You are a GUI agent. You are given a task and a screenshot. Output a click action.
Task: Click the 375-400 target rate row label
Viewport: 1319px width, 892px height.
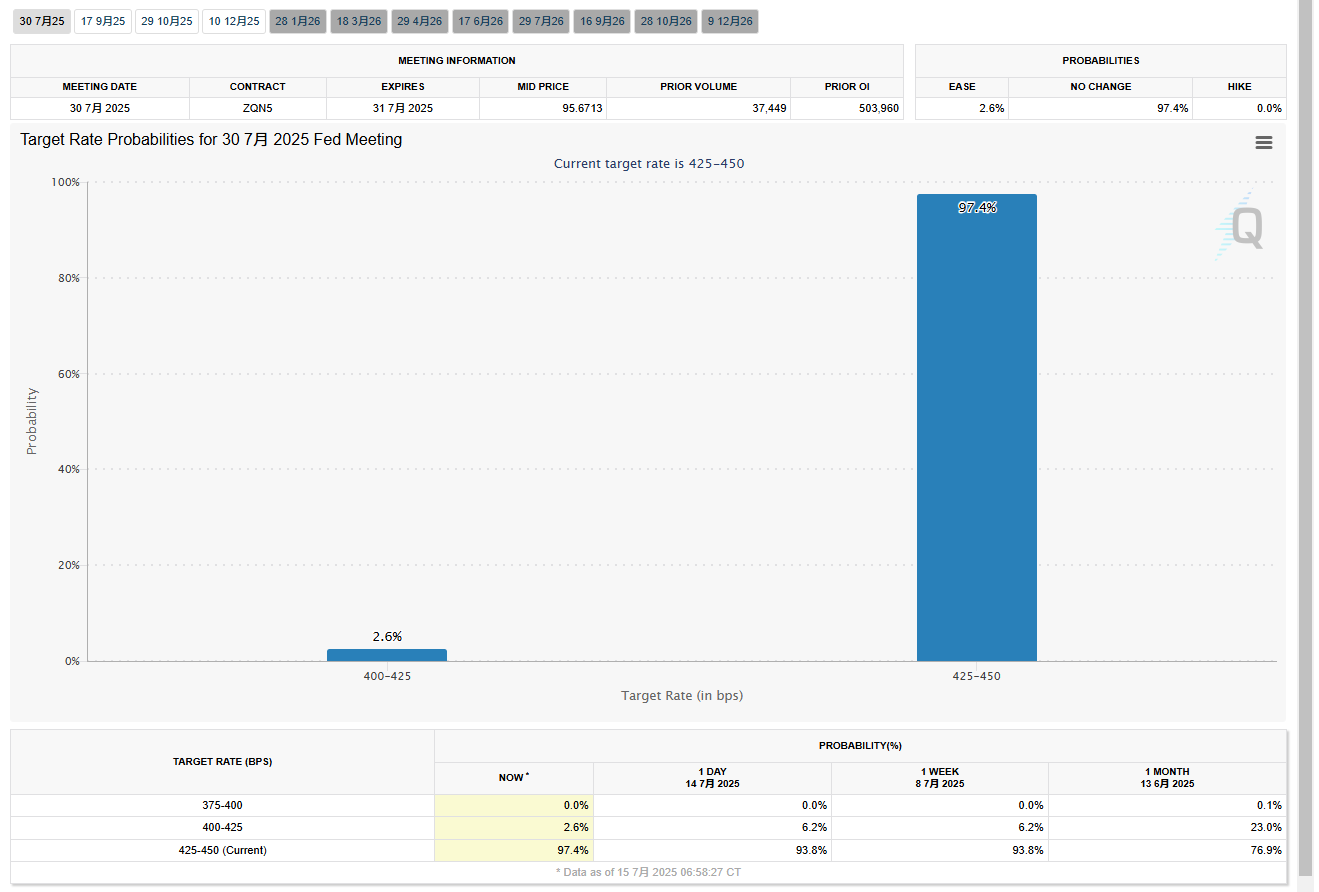pos(222,805)
